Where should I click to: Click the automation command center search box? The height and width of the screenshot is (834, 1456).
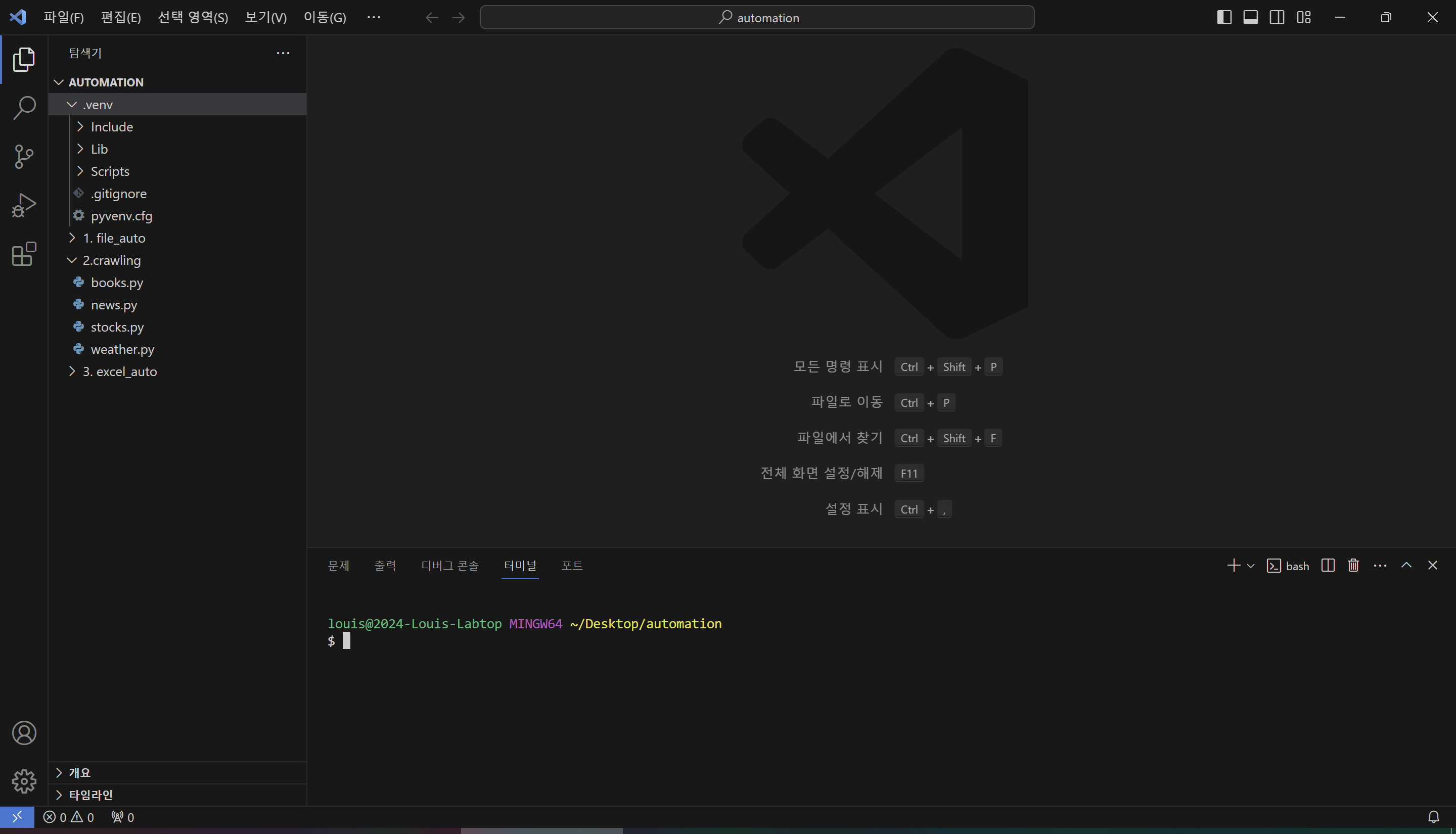(757, 18)
